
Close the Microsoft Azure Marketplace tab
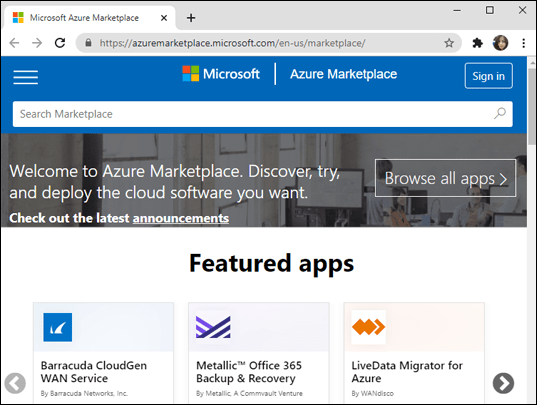[164, 18]
